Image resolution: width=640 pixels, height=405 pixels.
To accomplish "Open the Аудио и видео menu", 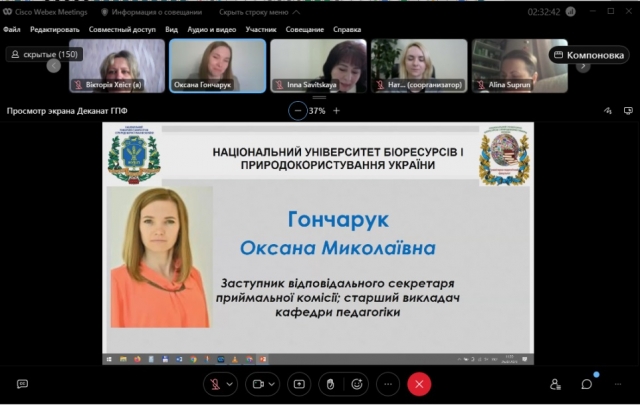I will 211,29.
